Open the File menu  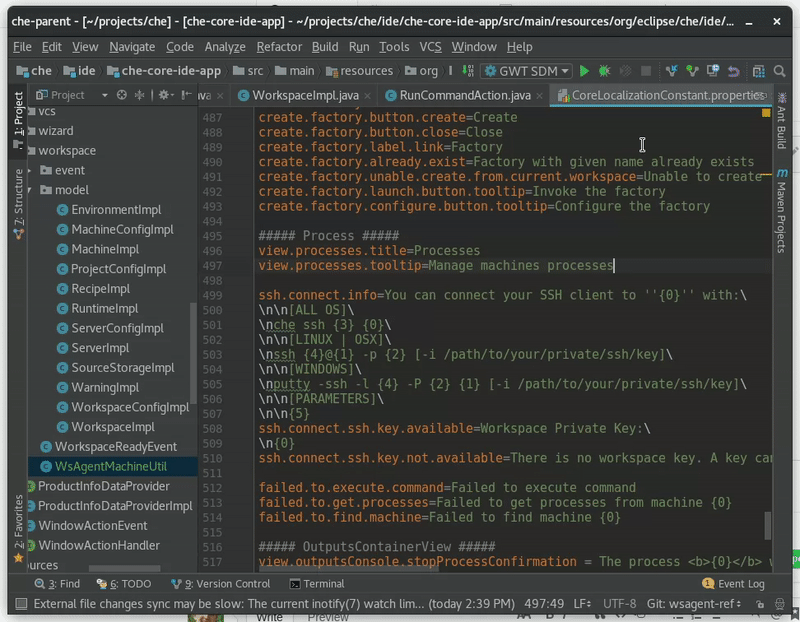point(22,47)
